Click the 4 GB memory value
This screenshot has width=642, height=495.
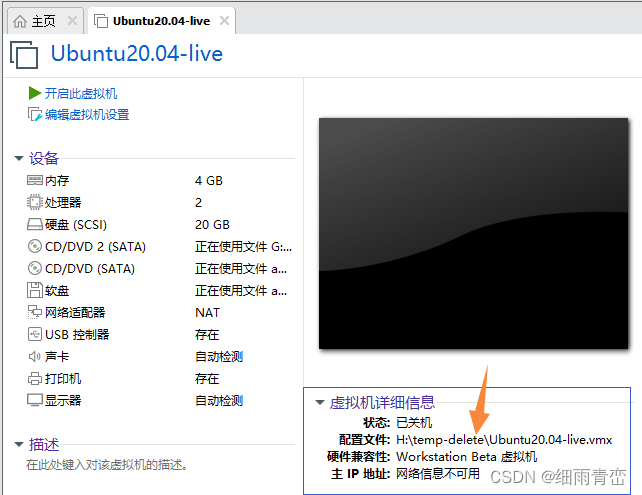click(x=209, y=181)
